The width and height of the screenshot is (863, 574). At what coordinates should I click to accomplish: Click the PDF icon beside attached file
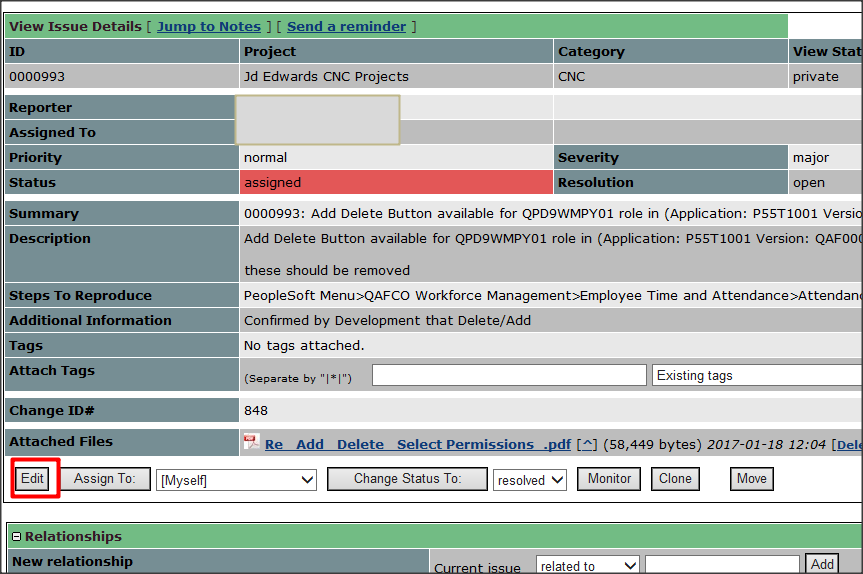(x=251, y=443)
